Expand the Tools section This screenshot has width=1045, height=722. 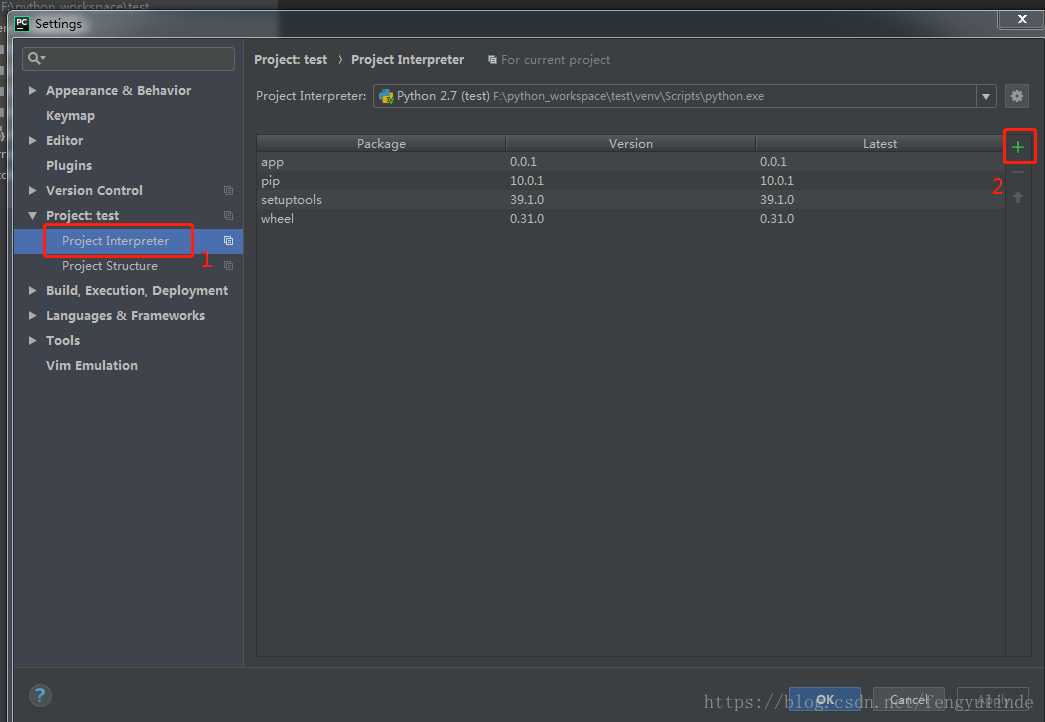[x=32, y=340]
